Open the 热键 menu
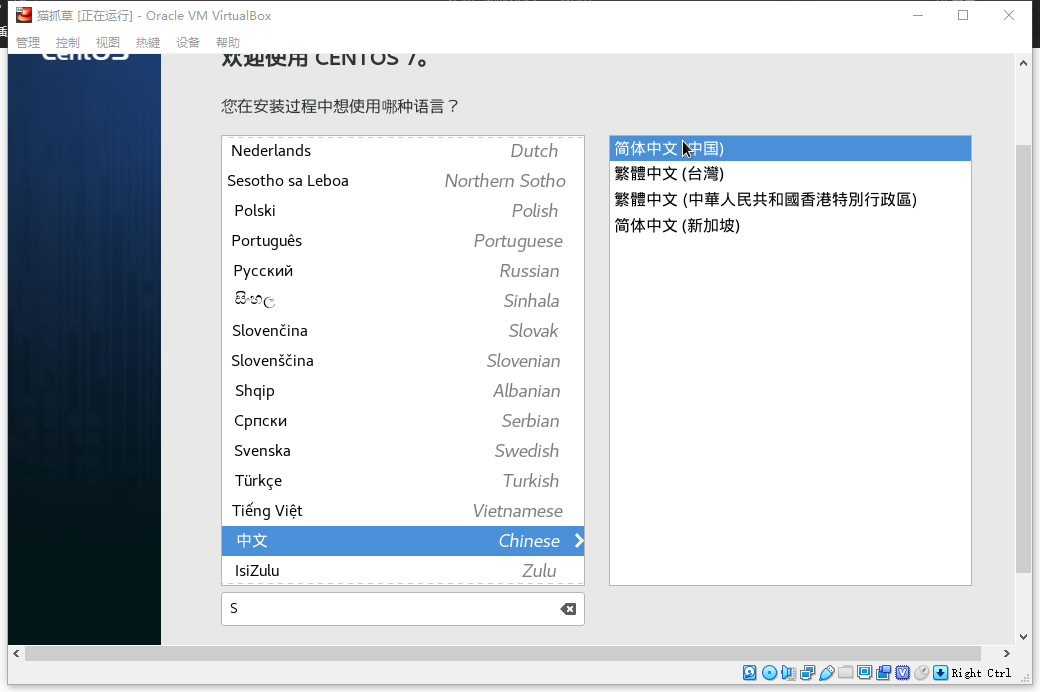This screenshot has width=1040, height=692. pos(148,42)
